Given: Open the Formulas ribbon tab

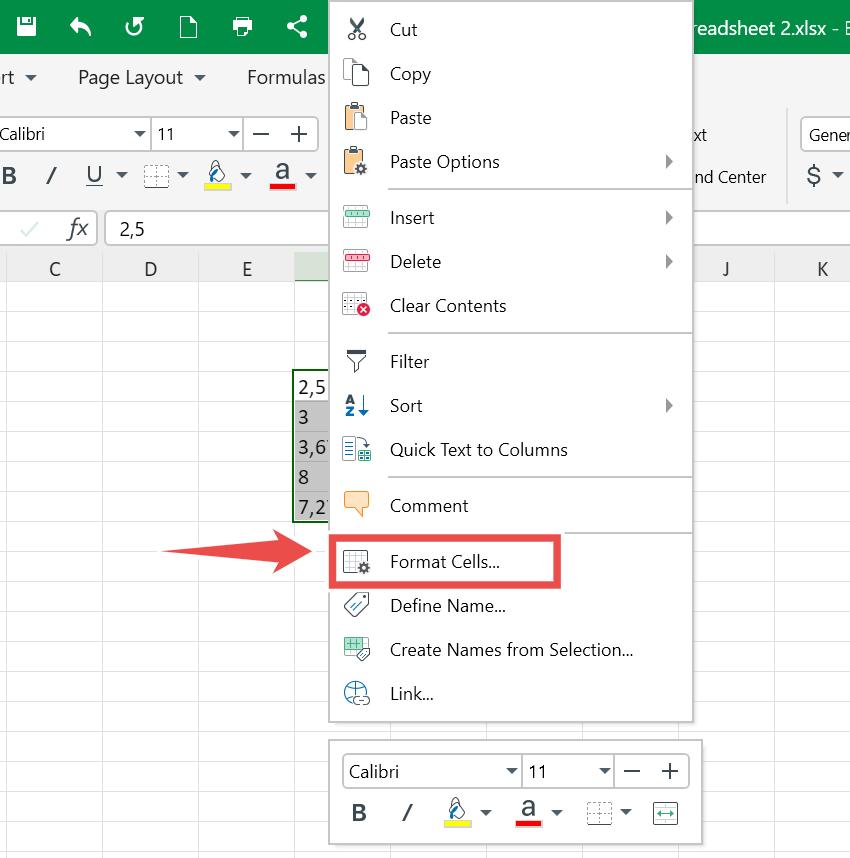Looking at the screenshot, I should coord(286,78).
